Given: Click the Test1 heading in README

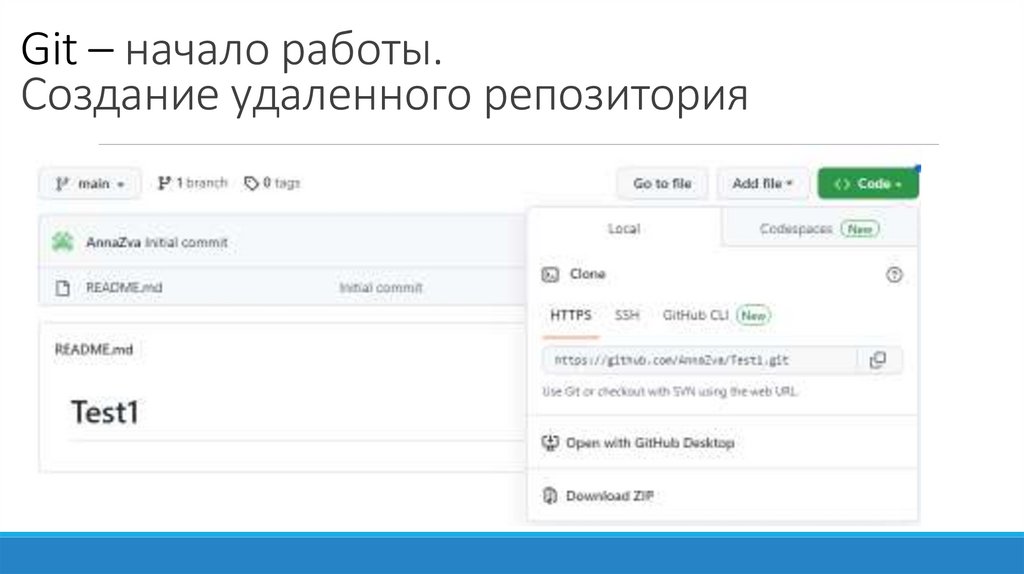Looking at the screenshot, I should coord(105,412).
